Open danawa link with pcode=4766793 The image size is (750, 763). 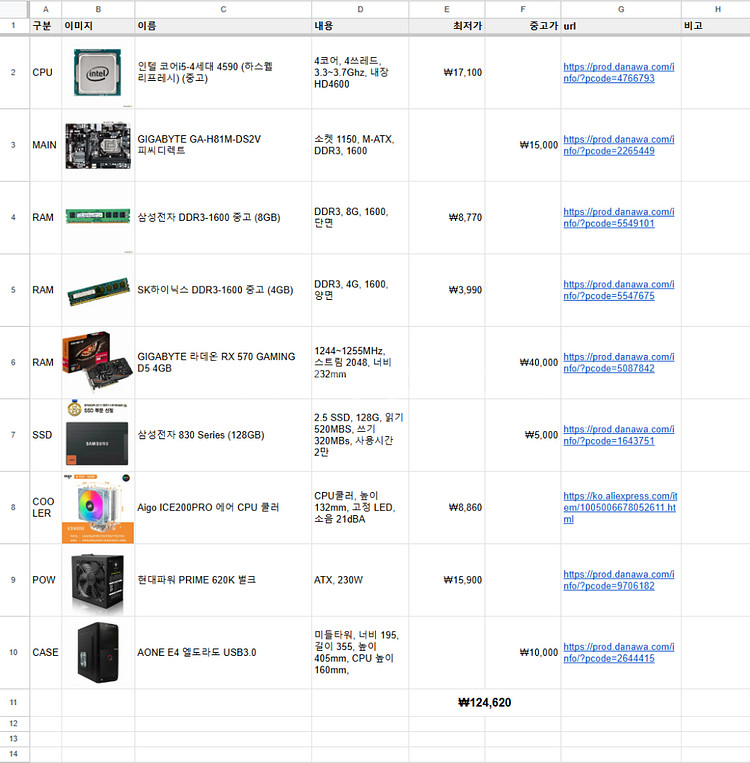click(x=619, y=73)
